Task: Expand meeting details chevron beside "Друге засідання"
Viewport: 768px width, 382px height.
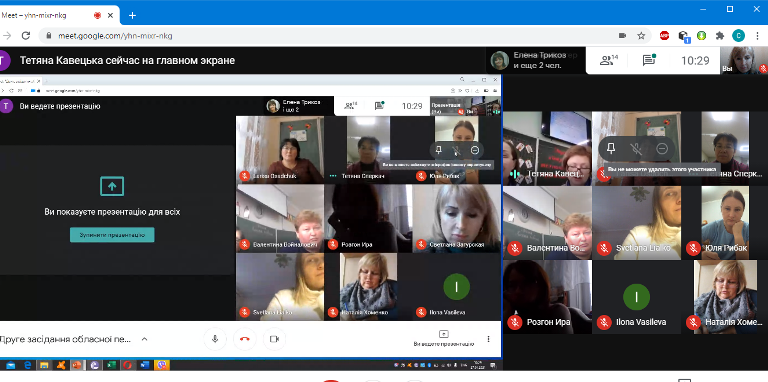Action: [144, 339]
